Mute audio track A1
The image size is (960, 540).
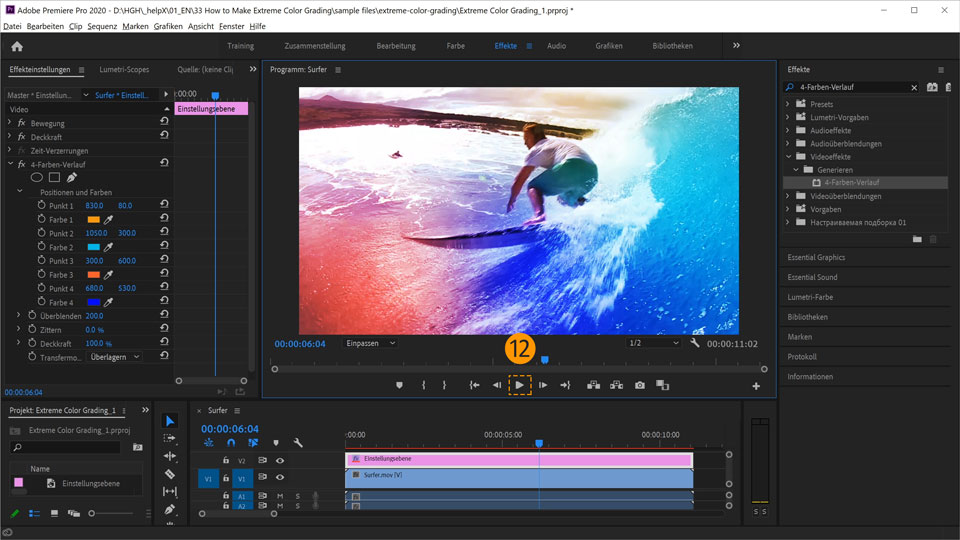280,496
